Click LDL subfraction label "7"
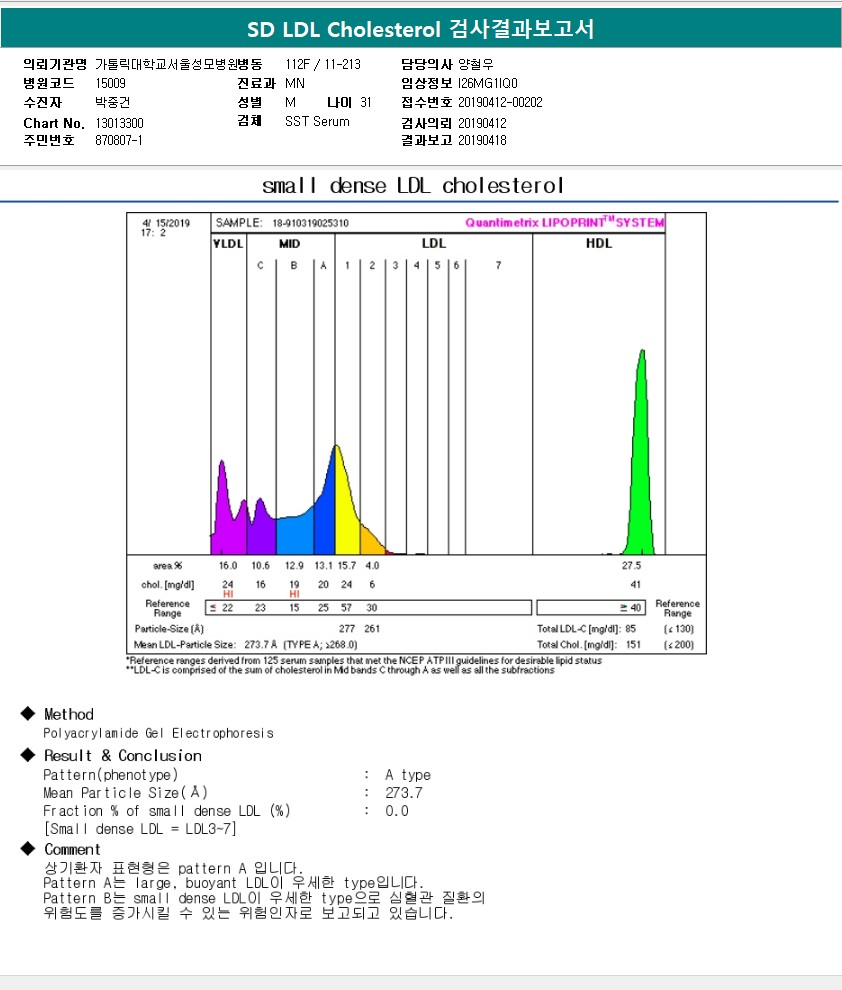Viewport: 842px width, 990px height. 499,265
